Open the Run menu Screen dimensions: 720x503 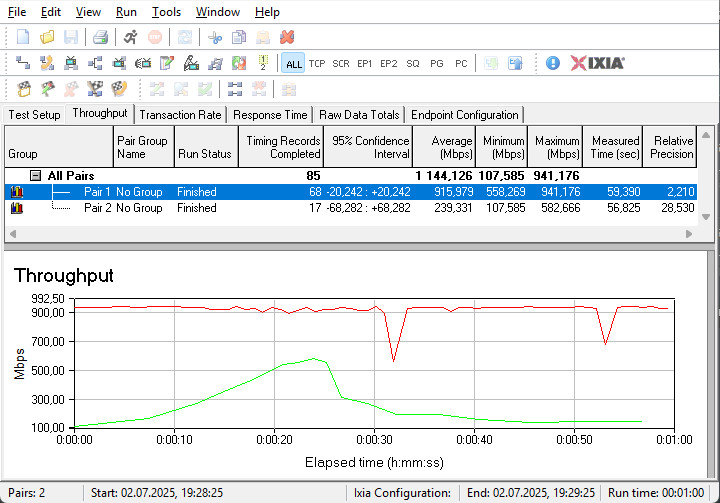click(x=126, y=12)
